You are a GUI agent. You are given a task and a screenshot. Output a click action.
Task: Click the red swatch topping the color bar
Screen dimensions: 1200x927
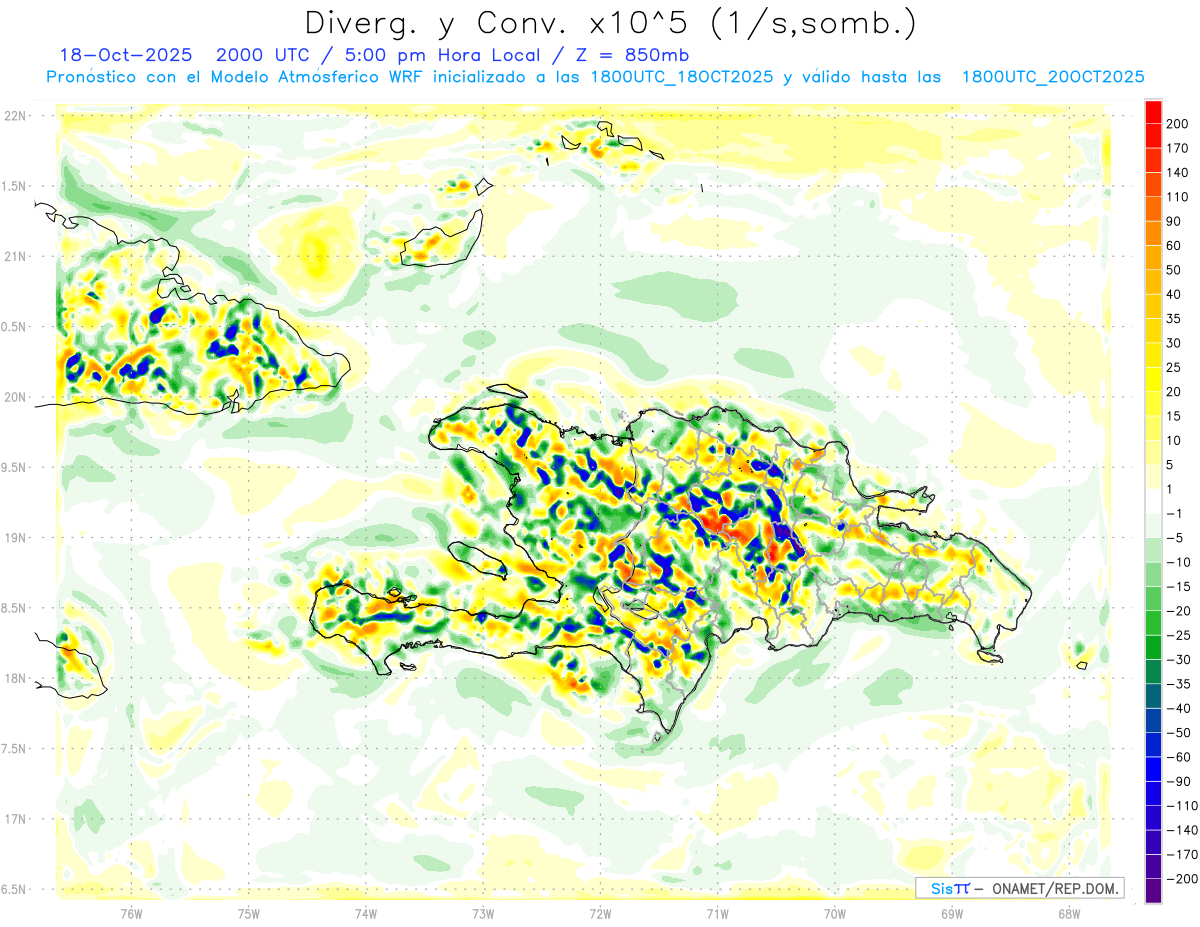tap(1153, 112)
